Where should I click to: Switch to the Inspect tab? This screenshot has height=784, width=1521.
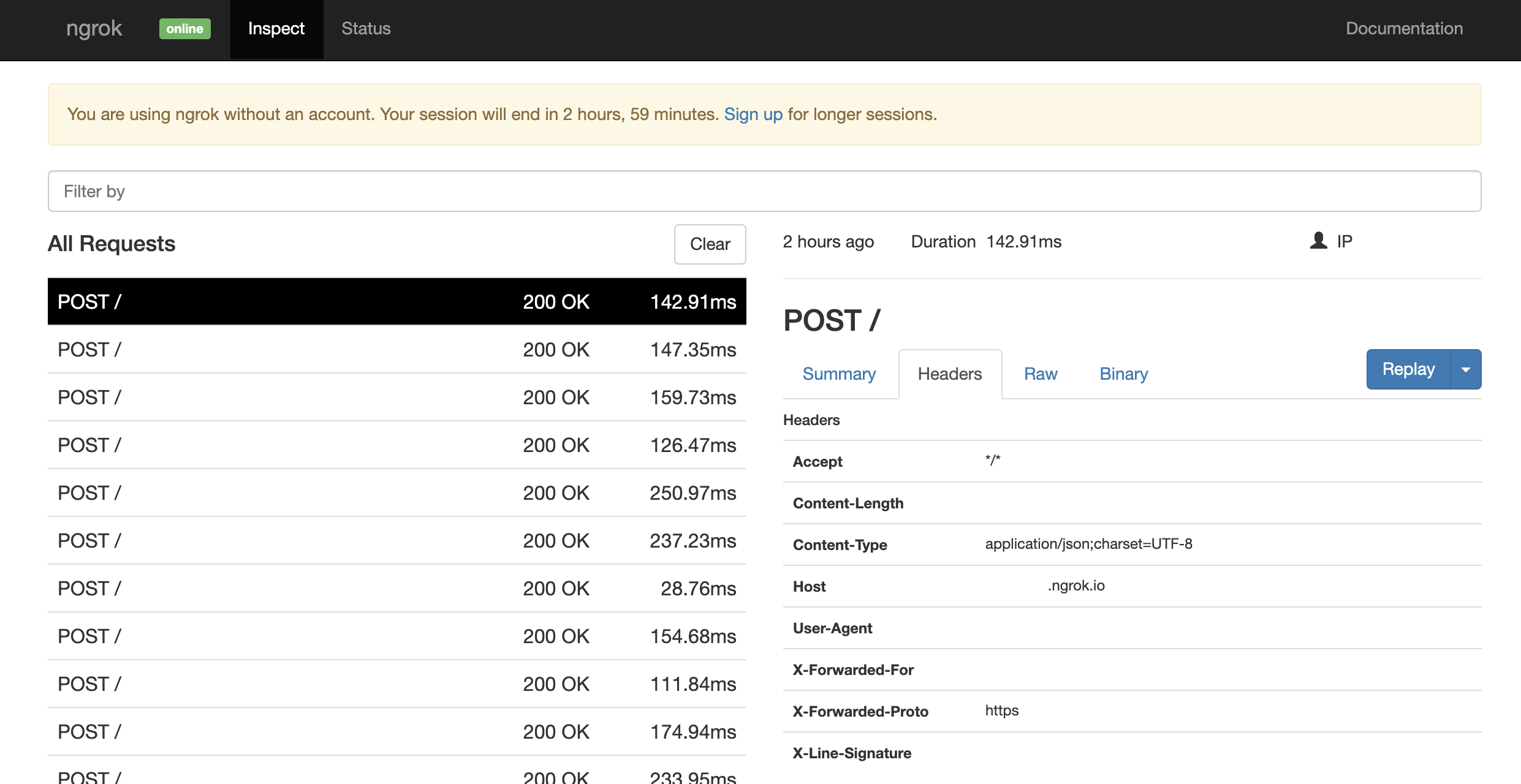[x=276, y=28]
